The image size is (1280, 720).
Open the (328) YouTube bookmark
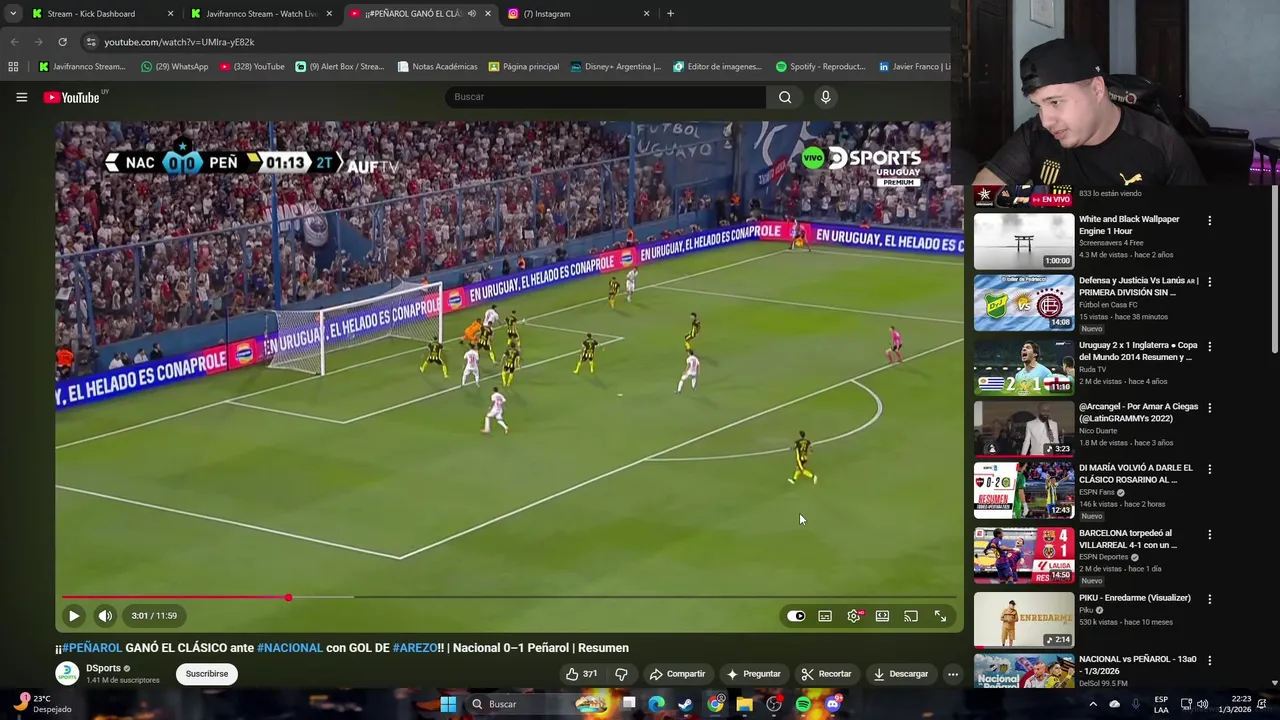(252, 67)
